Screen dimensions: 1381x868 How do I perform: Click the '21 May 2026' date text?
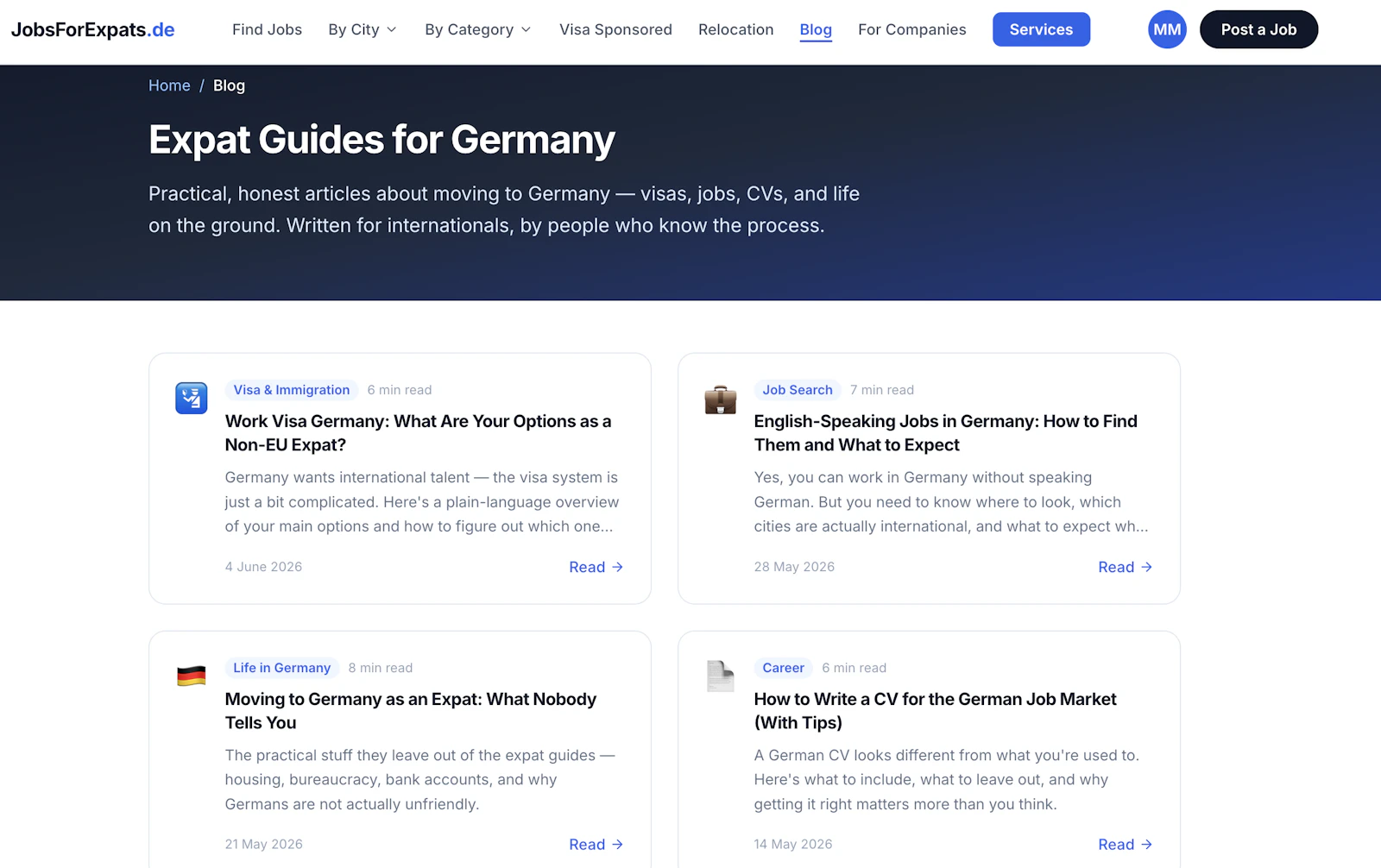coord(263,845)
